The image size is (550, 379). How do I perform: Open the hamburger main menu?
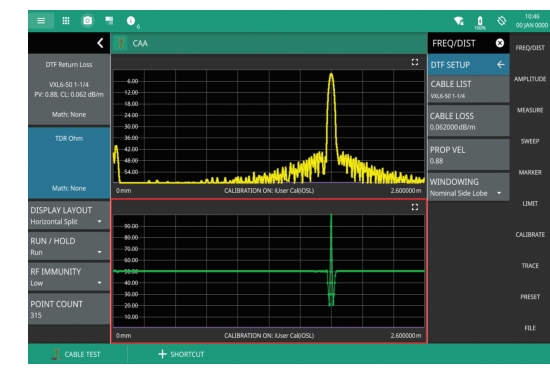point(41,21)
